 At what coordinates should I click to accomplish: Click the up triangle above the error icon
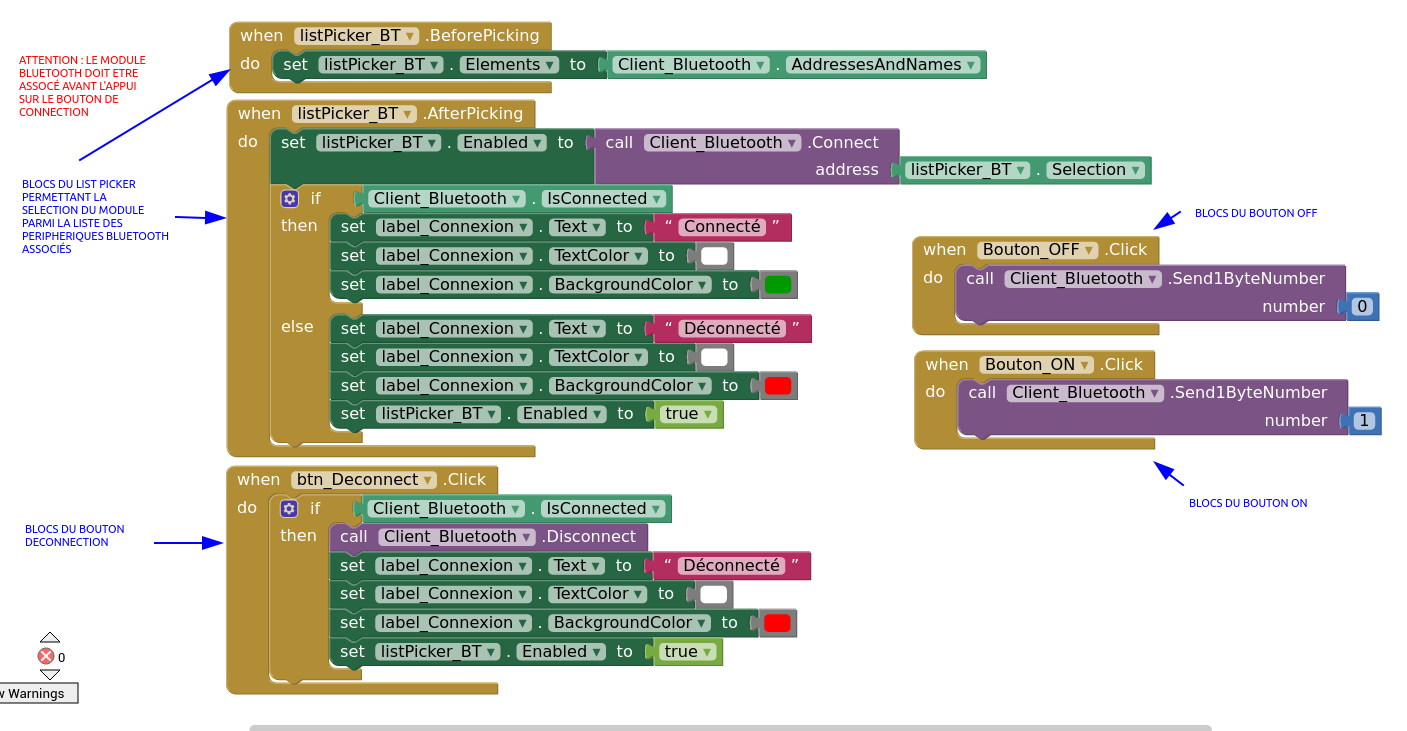[50, 637]
